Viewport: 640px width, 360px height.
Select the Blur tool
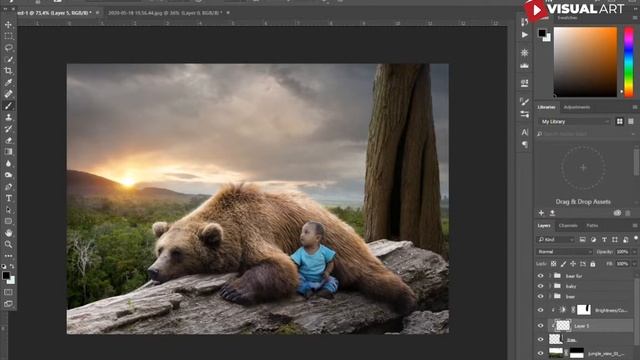pos(8,163)
